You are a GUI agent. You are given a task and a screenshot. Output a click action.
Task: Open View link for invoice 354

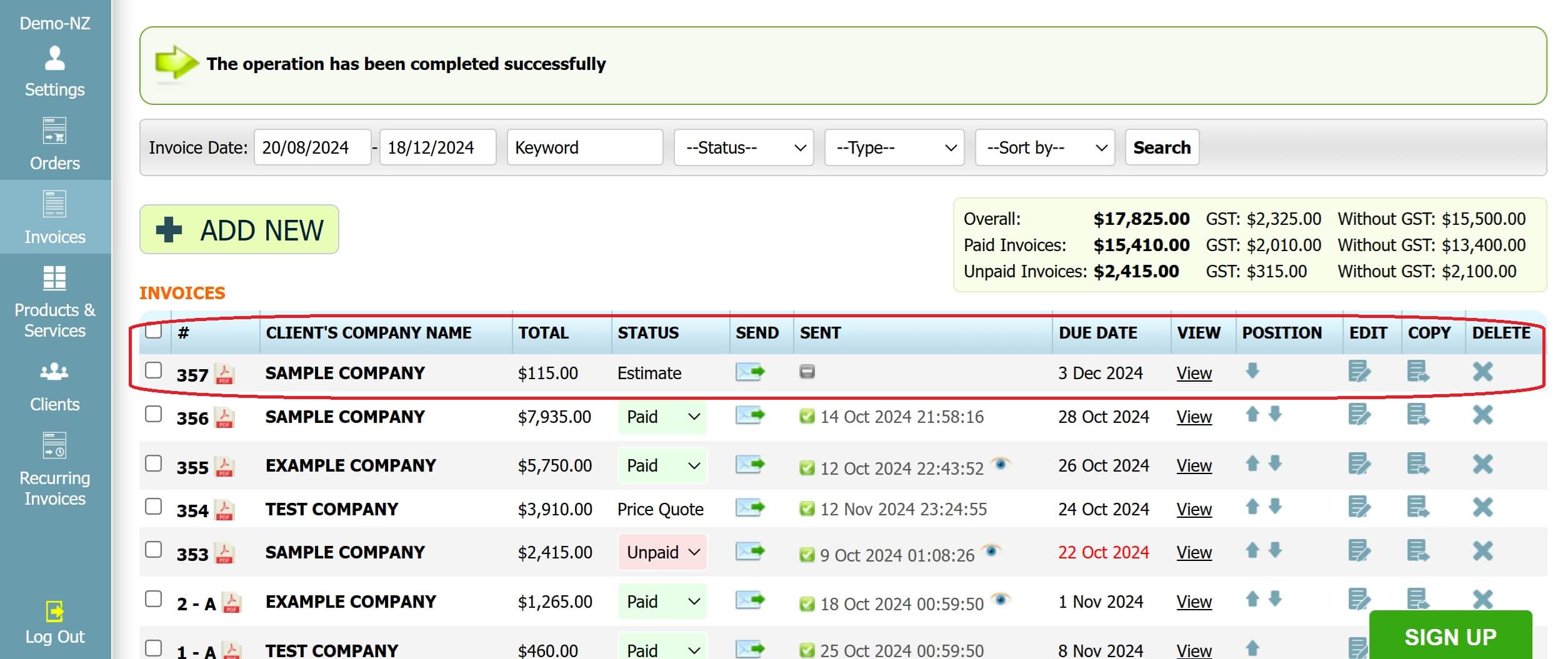point(1194,510)
